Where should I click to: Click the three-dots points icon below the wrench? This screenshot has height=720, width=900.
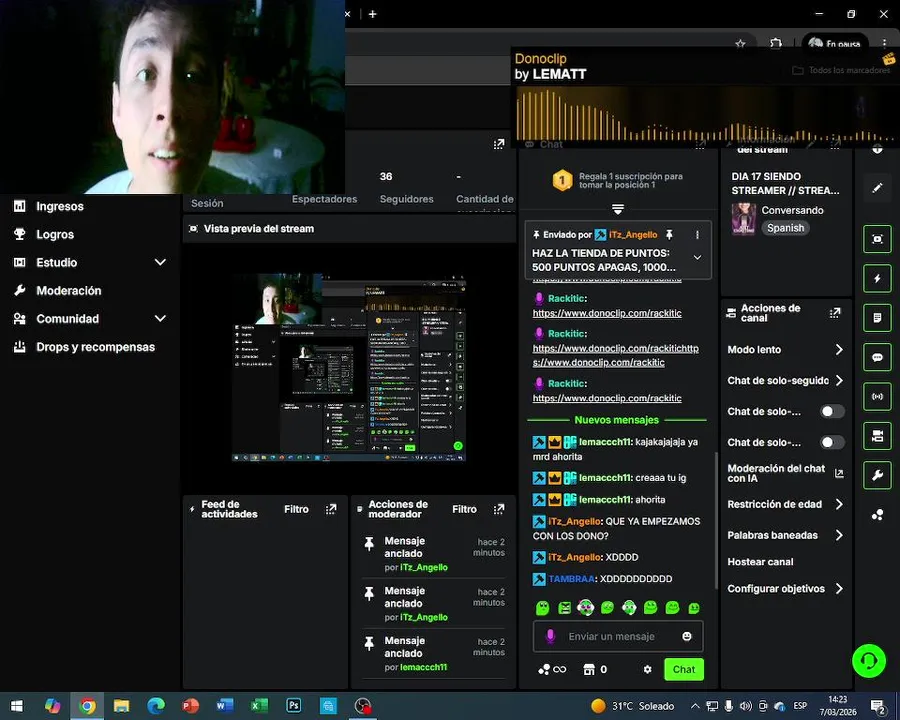pyautogui.click(x=877, y=514)
